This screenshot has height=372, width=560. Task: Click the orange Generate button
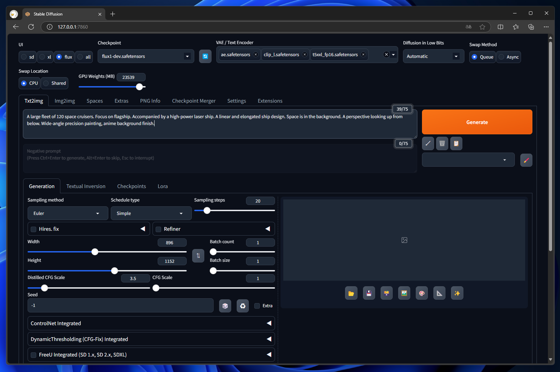(477, 122)
